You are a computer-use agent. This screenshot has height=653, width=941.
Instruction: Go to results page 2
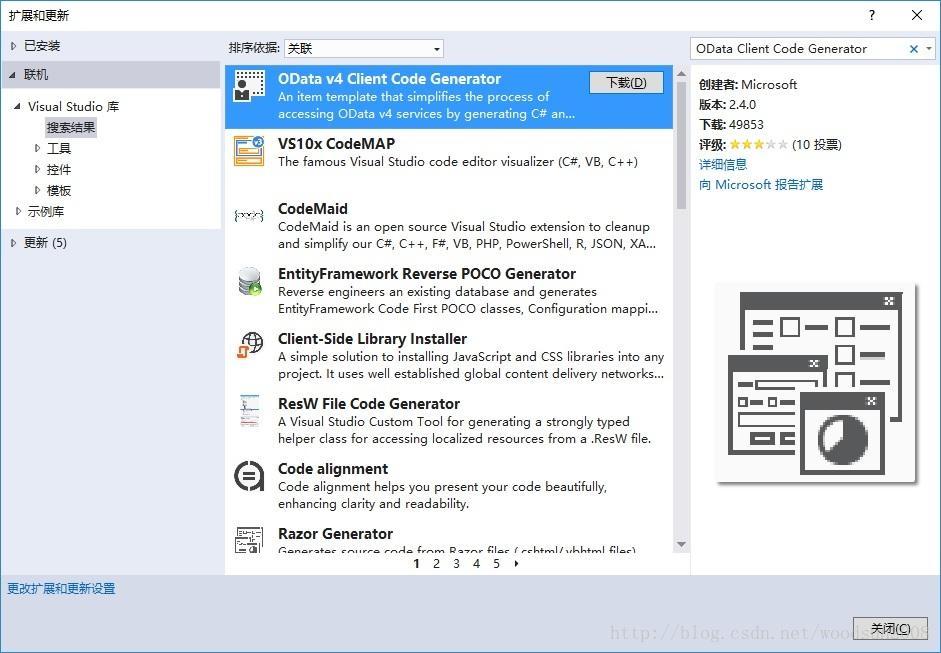click(x=436, y=564)
